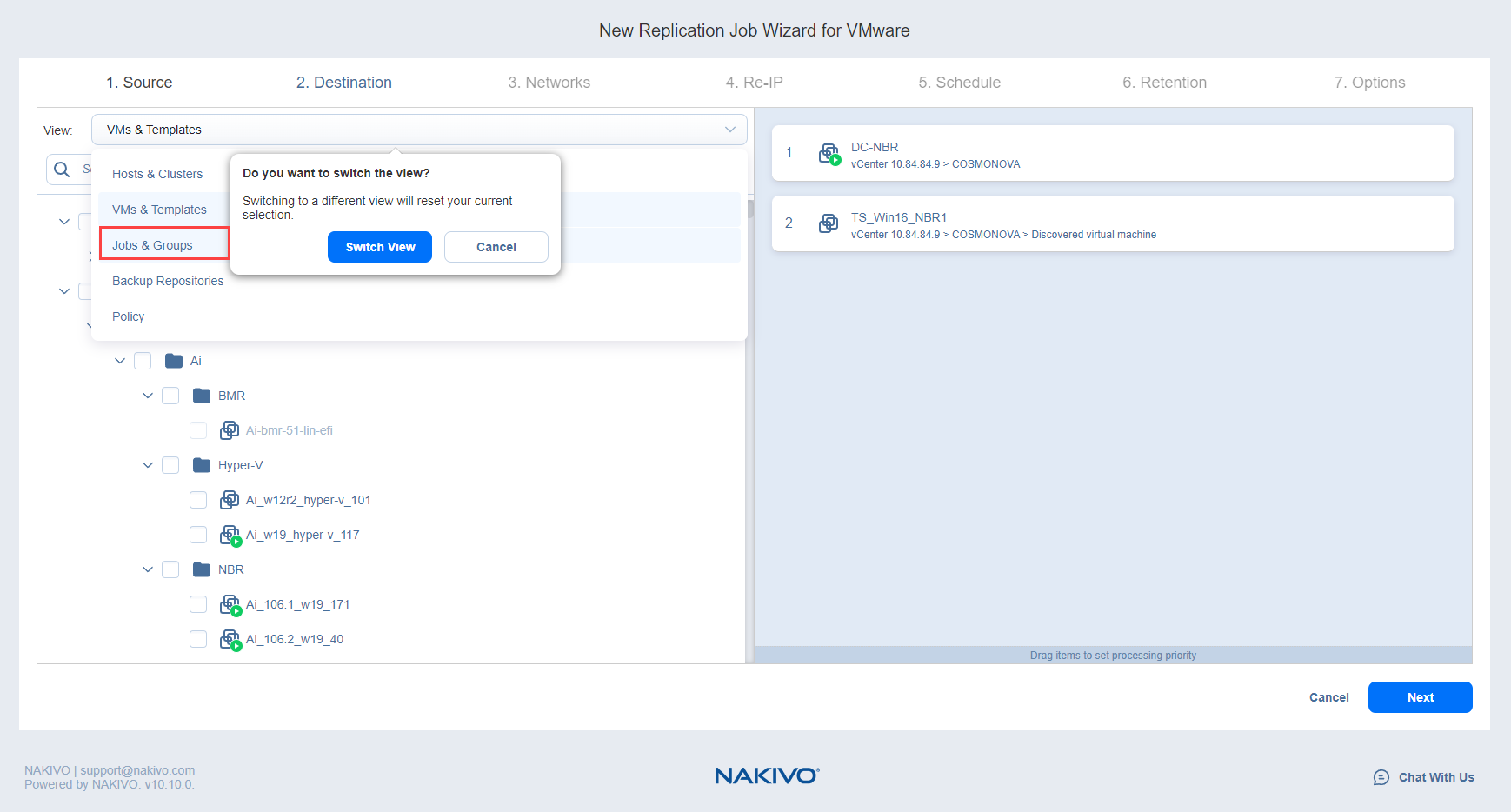
Task: Select the Ai_106.2_w19_40 checkbox
Action: tap(198, 639)
